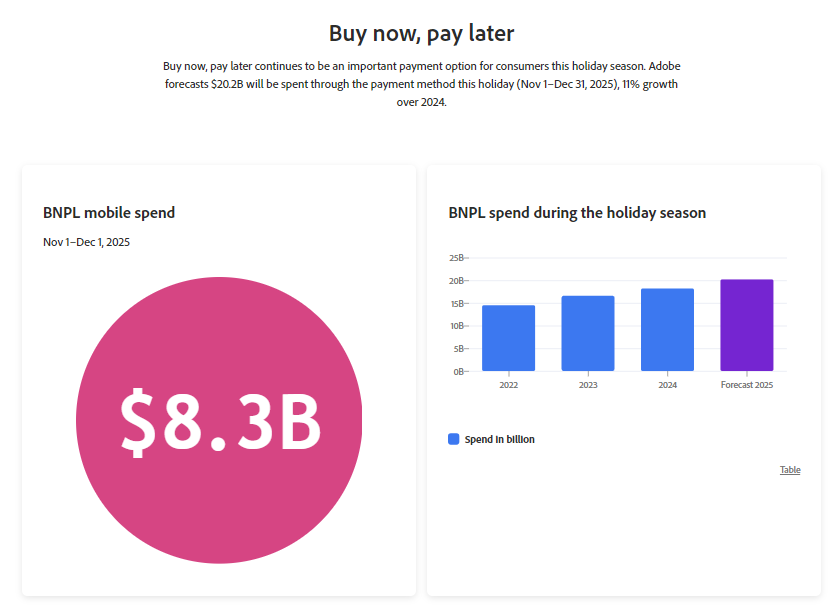
Task: Click the '2024' x-axis label
Action: [667, 385]
